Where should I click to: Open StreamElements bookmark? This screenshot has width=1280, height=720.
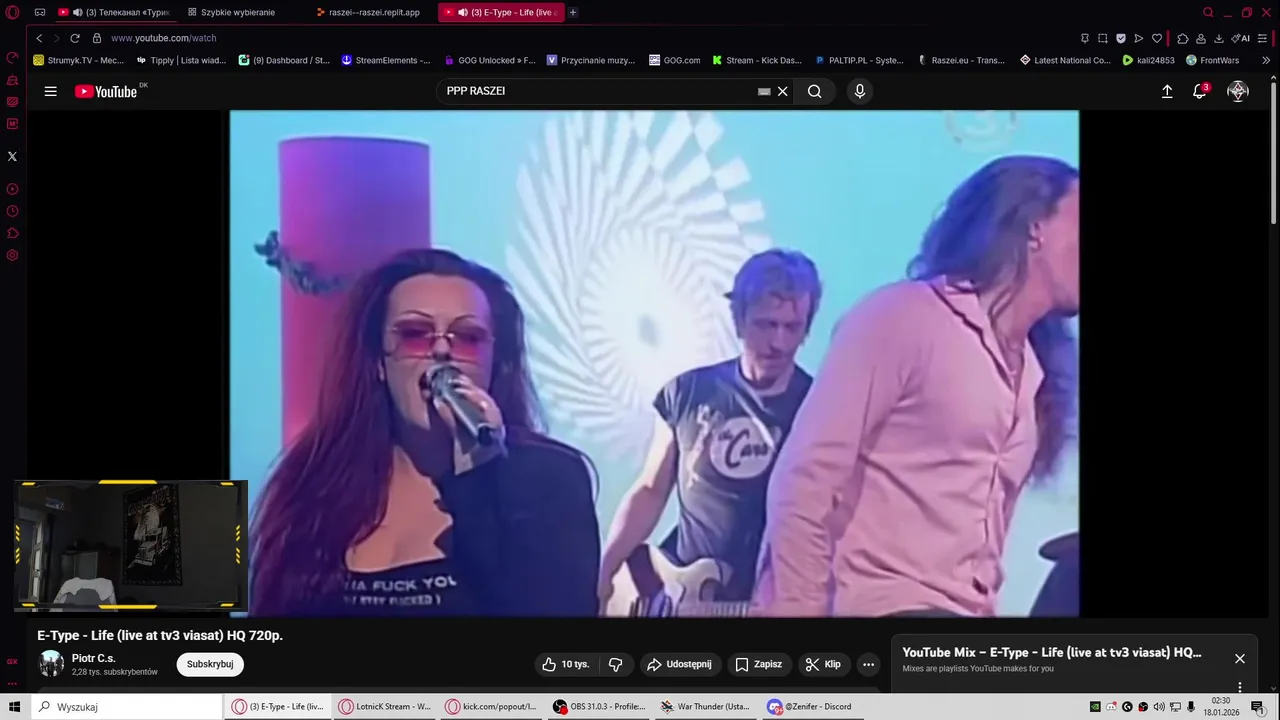tap(386, 60)
